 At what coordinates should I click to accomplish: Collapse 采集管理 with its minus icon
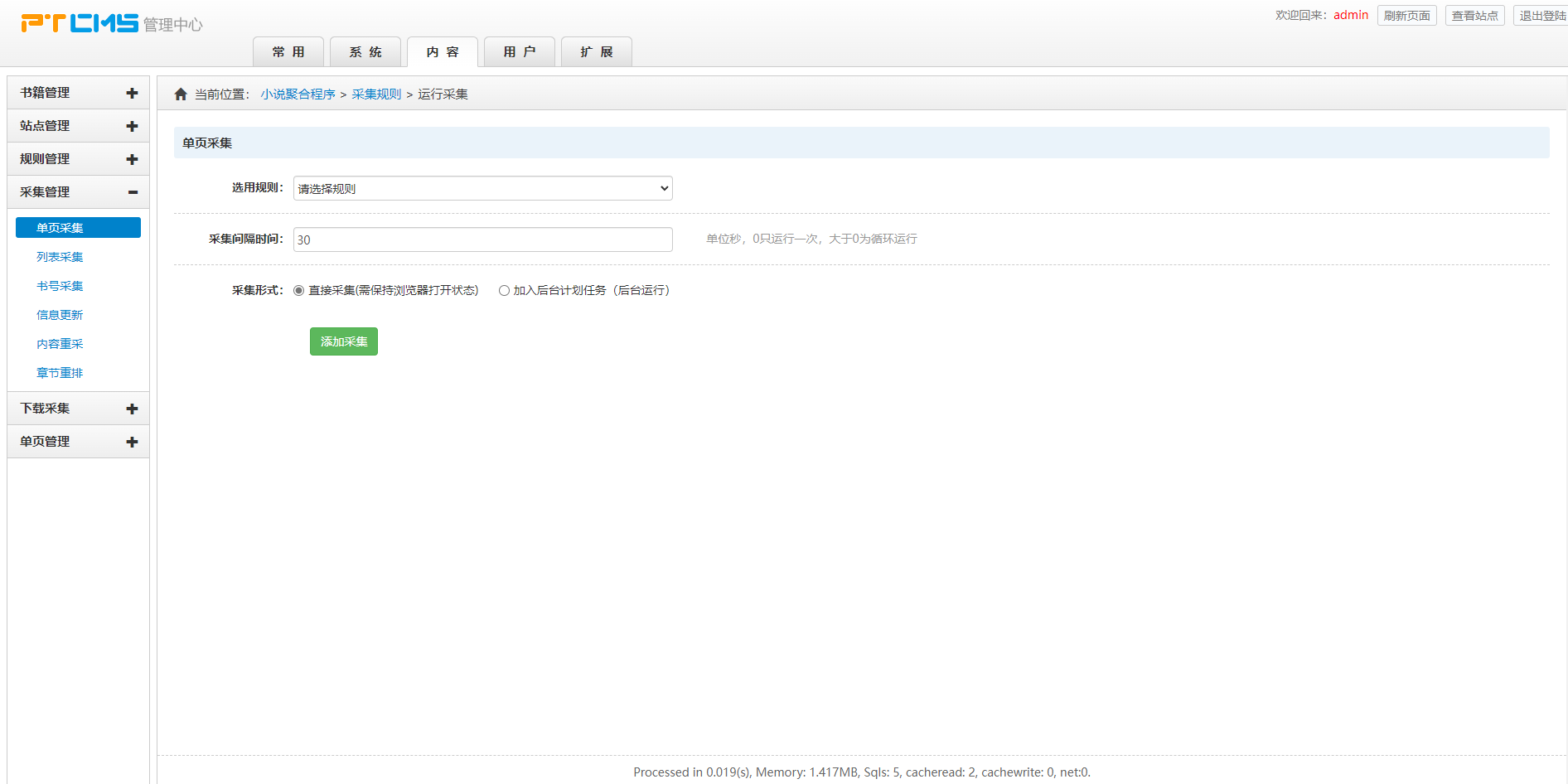(x=132, y=192)
